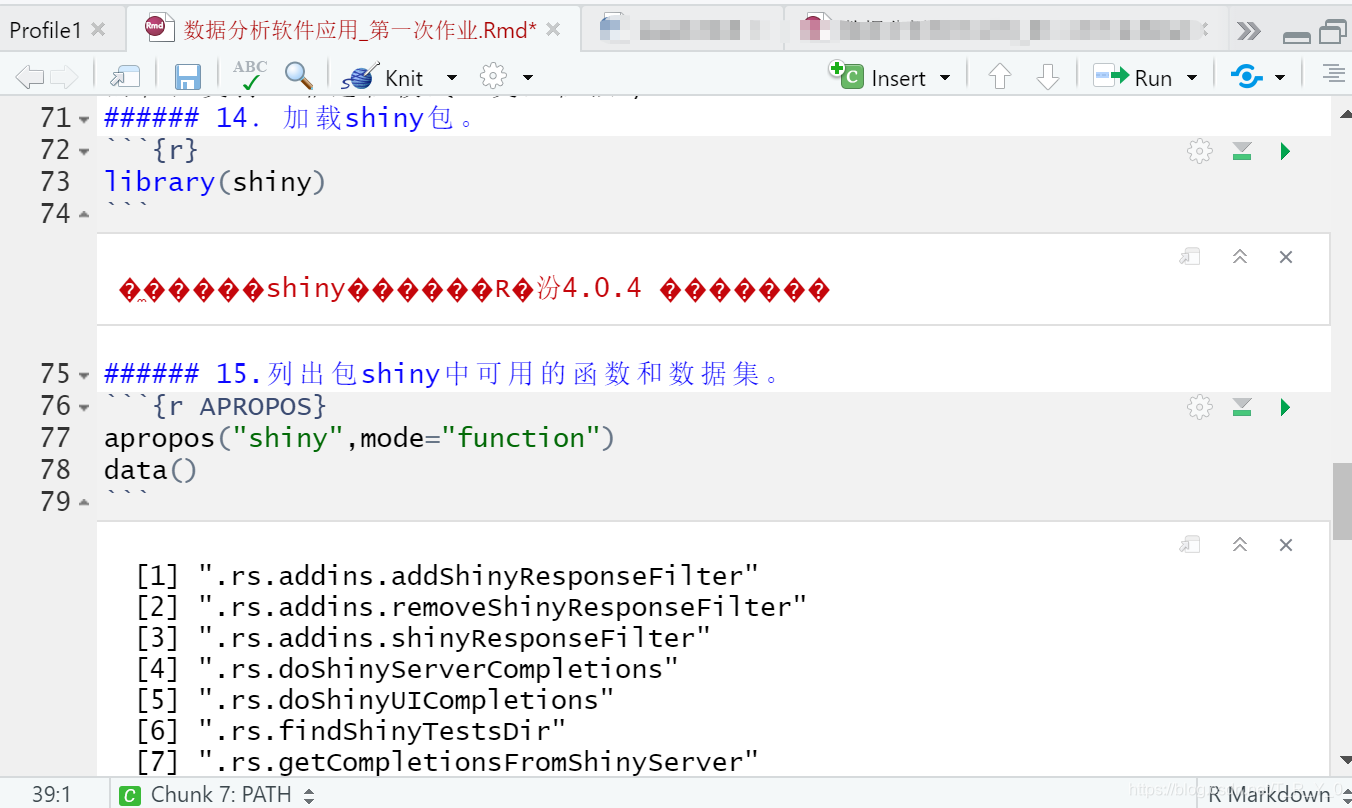Run the current line or selection

click(x=1132, y=77)
